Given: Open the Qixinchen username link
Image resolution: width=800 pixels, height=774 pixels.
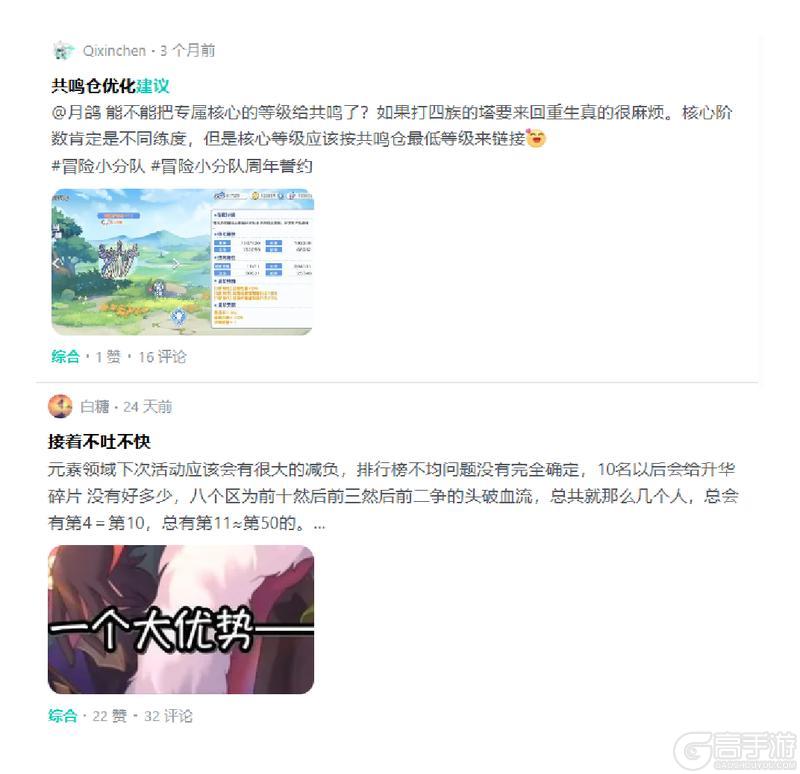Looking at the screenshot, I should point(114,51).
